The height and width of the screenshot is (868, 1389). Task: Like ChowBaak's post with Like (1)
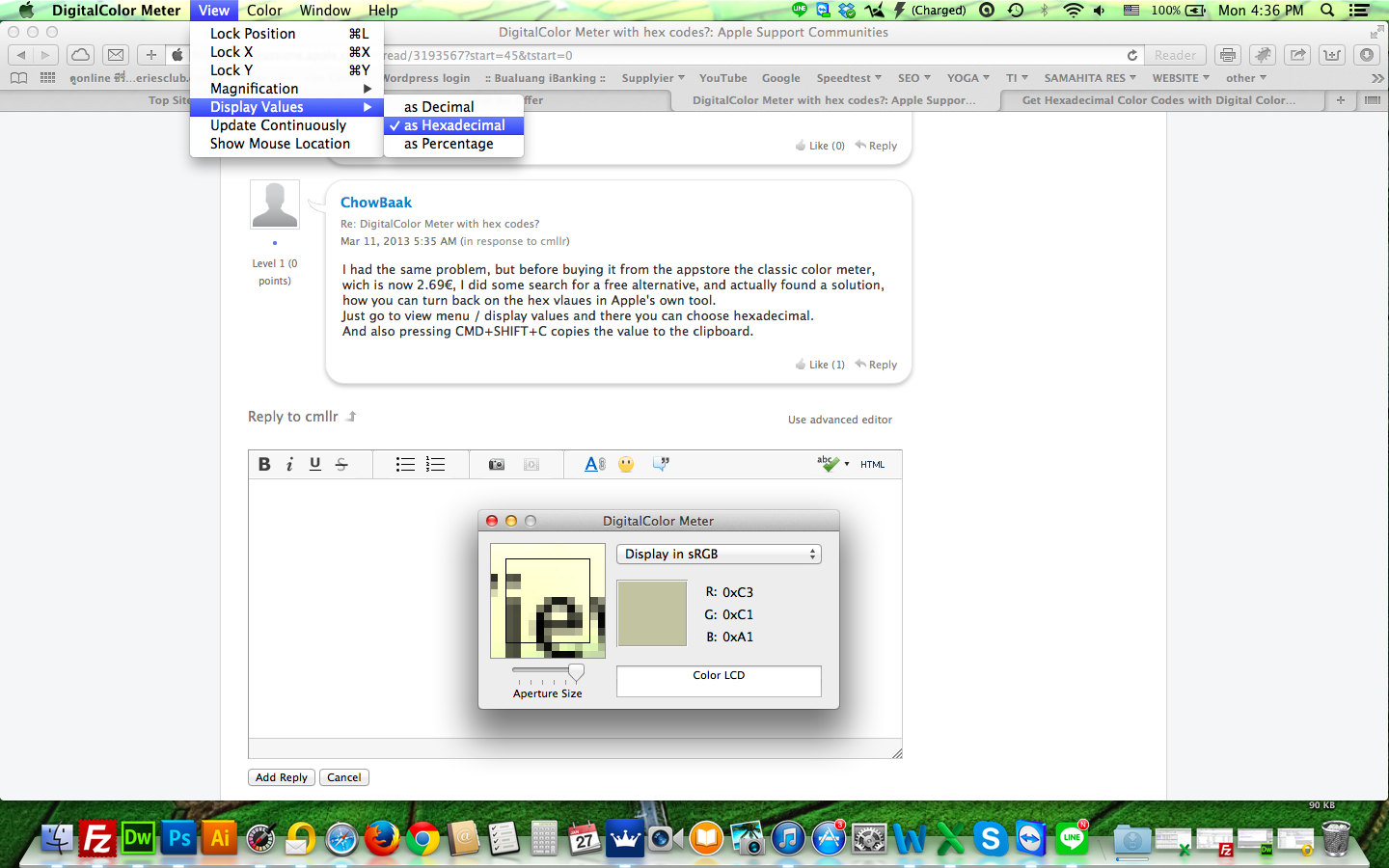pyautogui.click(x=820, y=365)
